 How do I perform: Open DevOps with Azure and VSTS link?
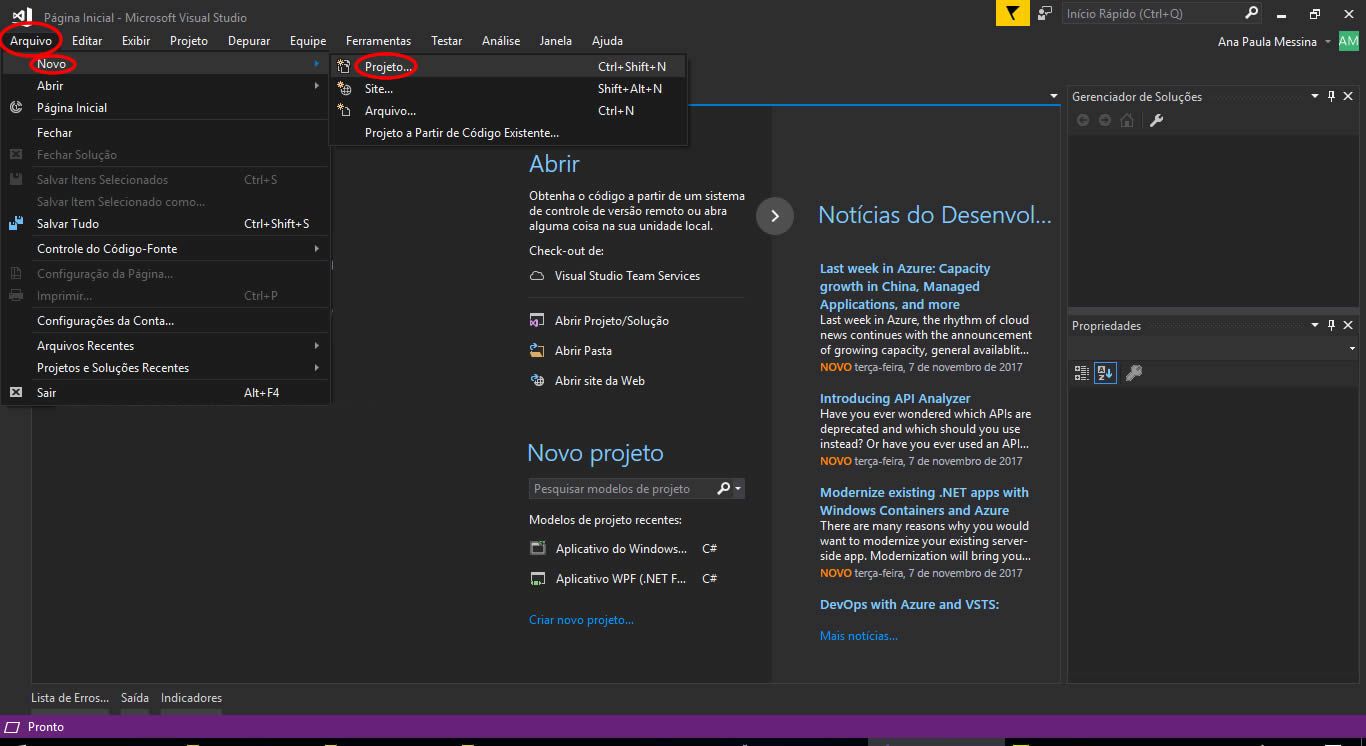tap(909, 605)
